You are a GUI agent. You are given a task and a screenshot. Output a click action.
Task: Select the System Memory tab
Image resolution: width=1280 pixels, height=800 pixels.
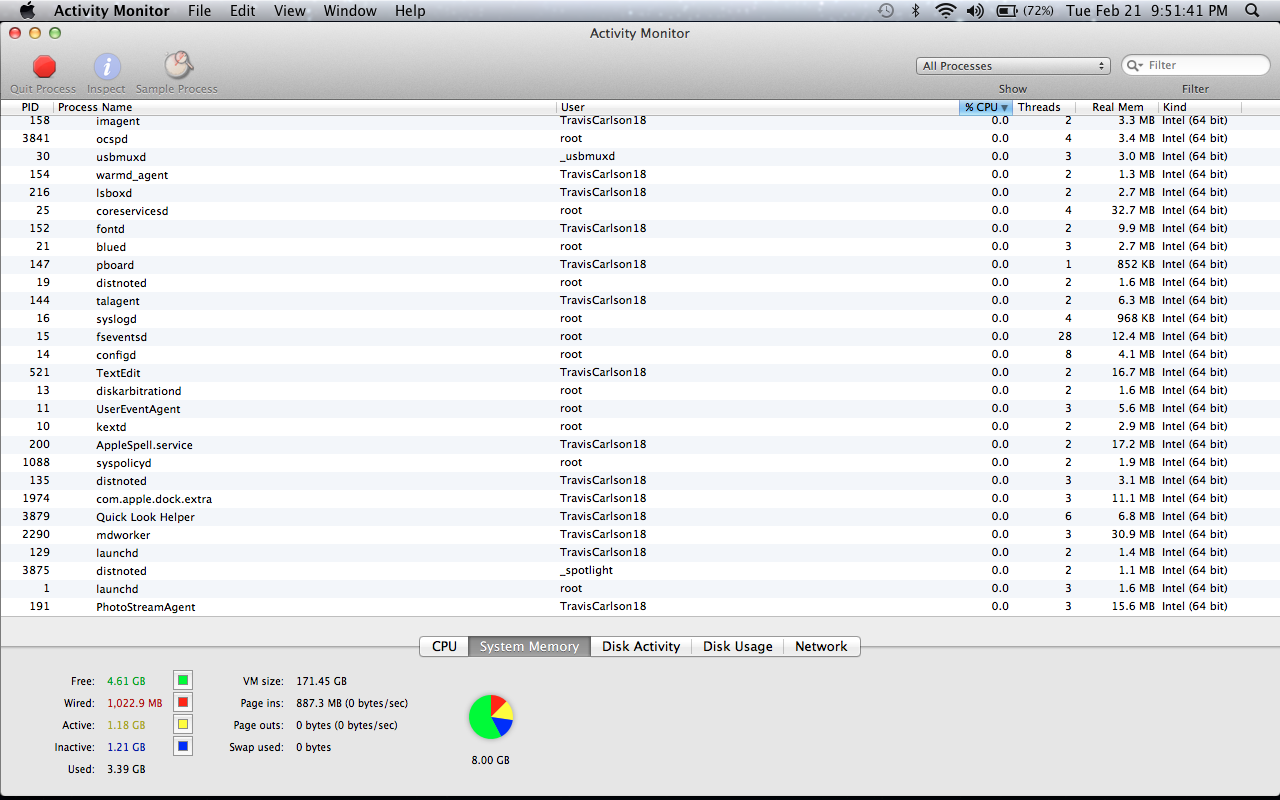(x=530, y=646)
